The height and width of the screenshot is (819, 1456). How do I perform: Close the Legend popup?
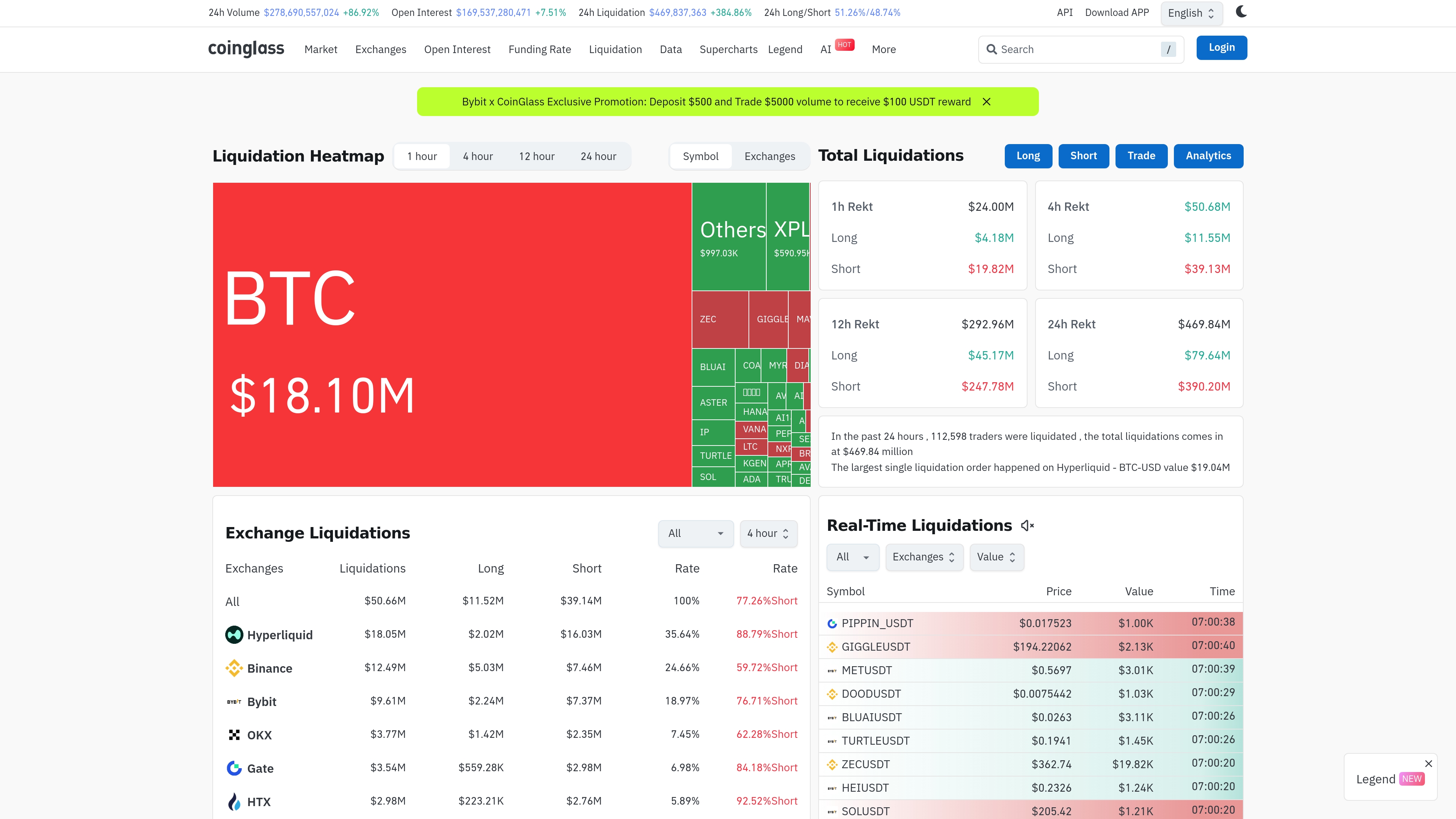(1428, 764)
